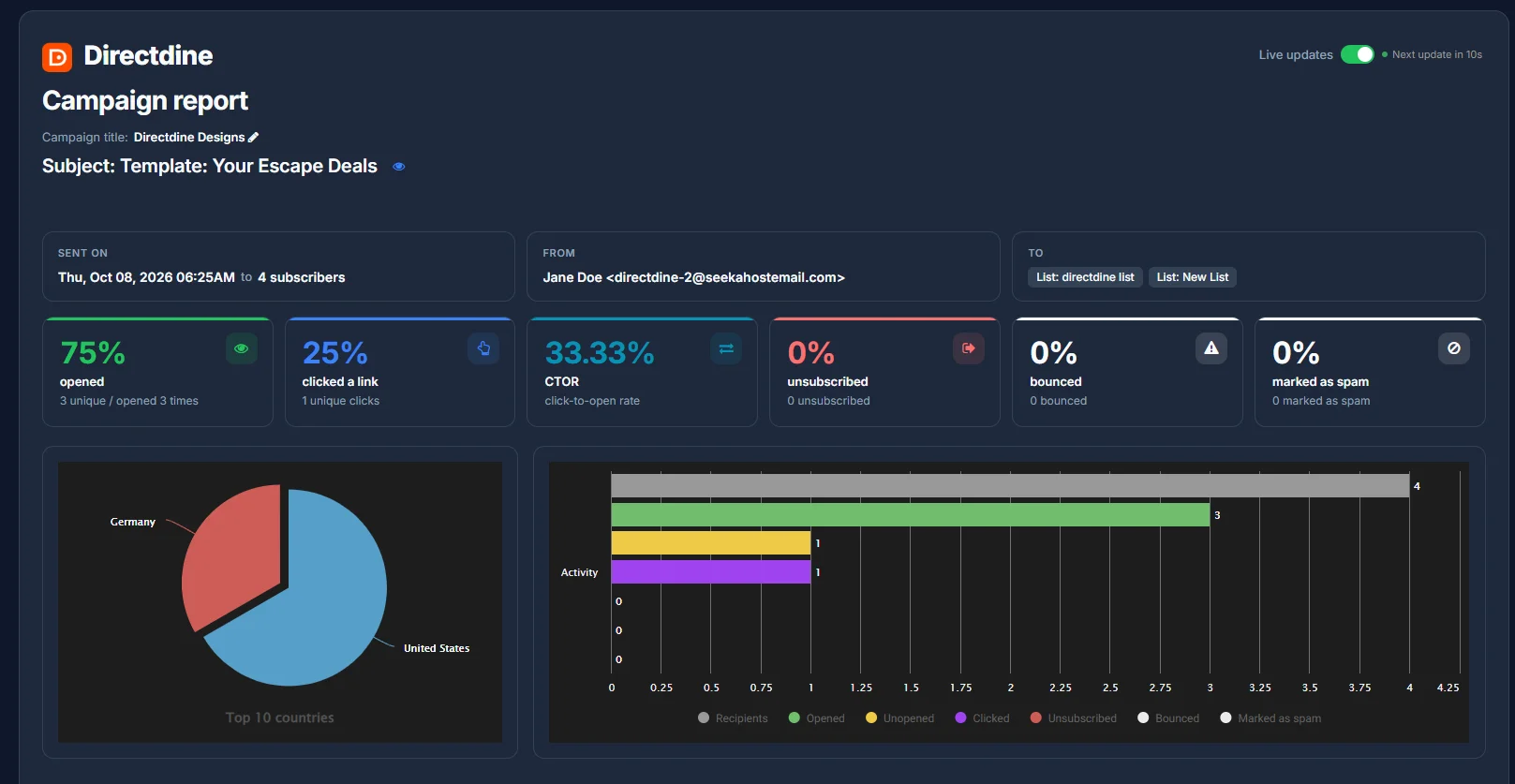Toggle Clicked series in chart legend

pyautogui.click(x=982, y=718)
